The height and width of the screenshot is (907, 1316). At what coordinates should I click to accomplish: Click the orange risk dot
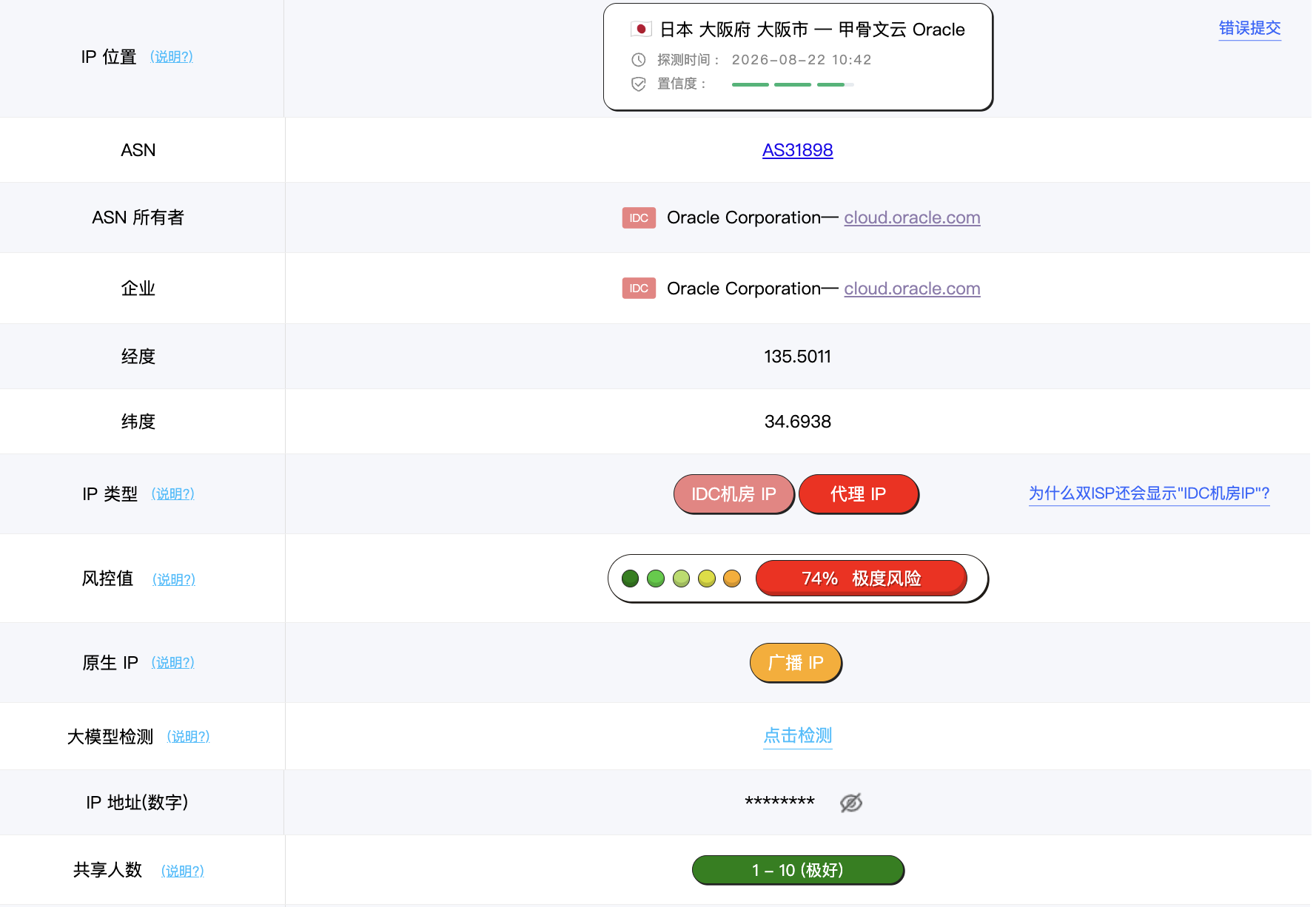(x=732, y=579)
